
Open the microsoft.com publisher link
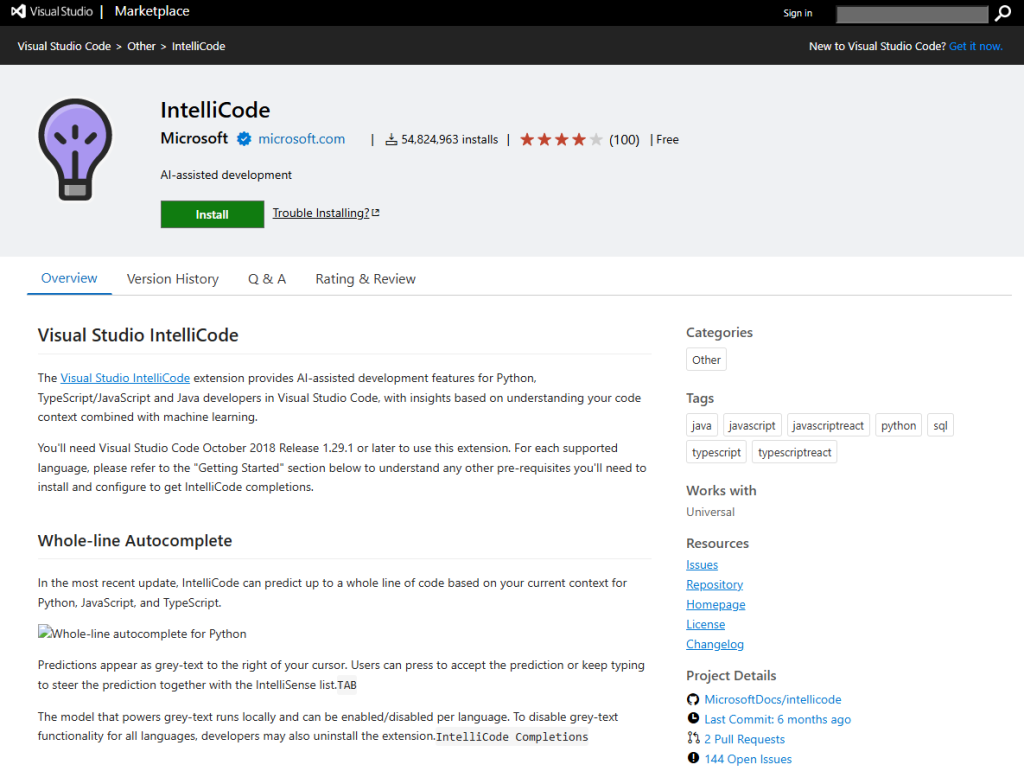tap(302, 139)
